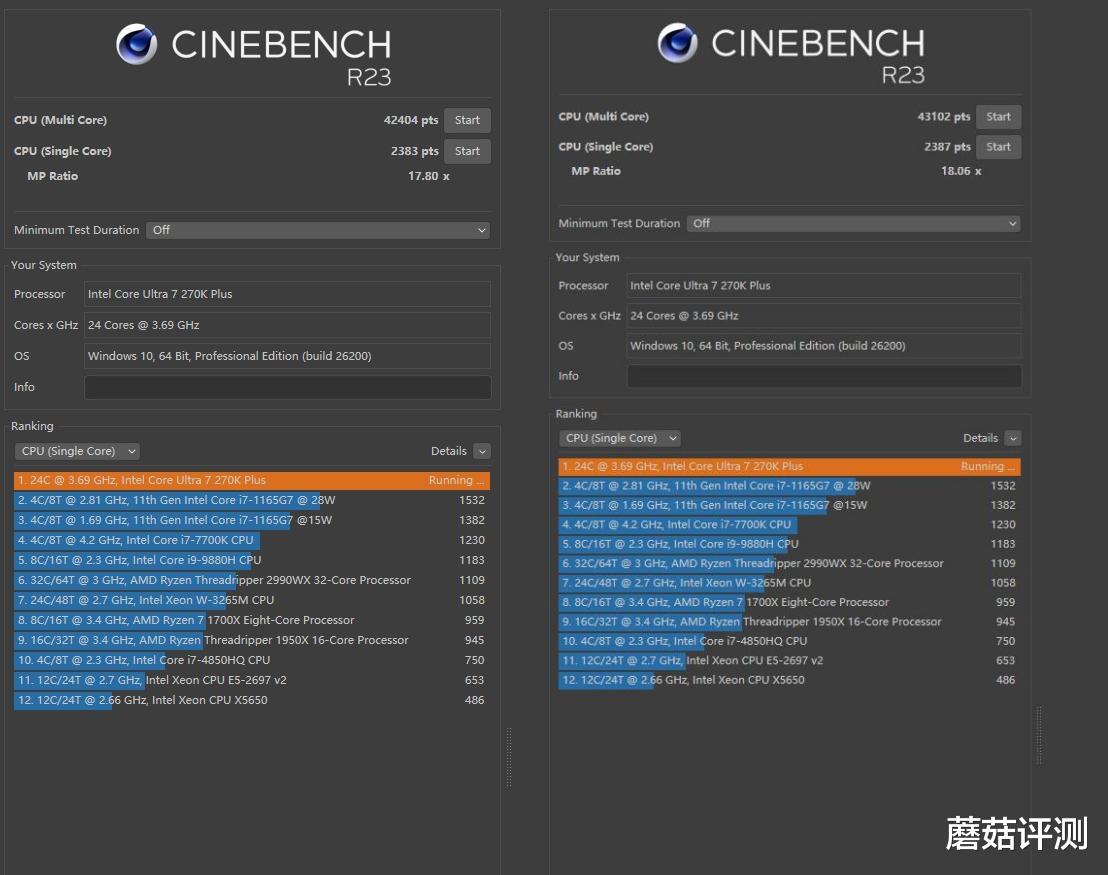1108x875 pixels.
Task: Select rank 4 Core i7-7700K row, right window
Action: (789, 525)
